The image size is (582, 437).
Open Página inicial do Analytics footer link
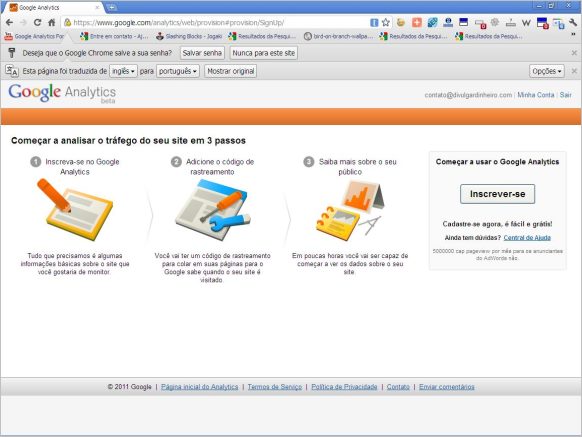200,387
